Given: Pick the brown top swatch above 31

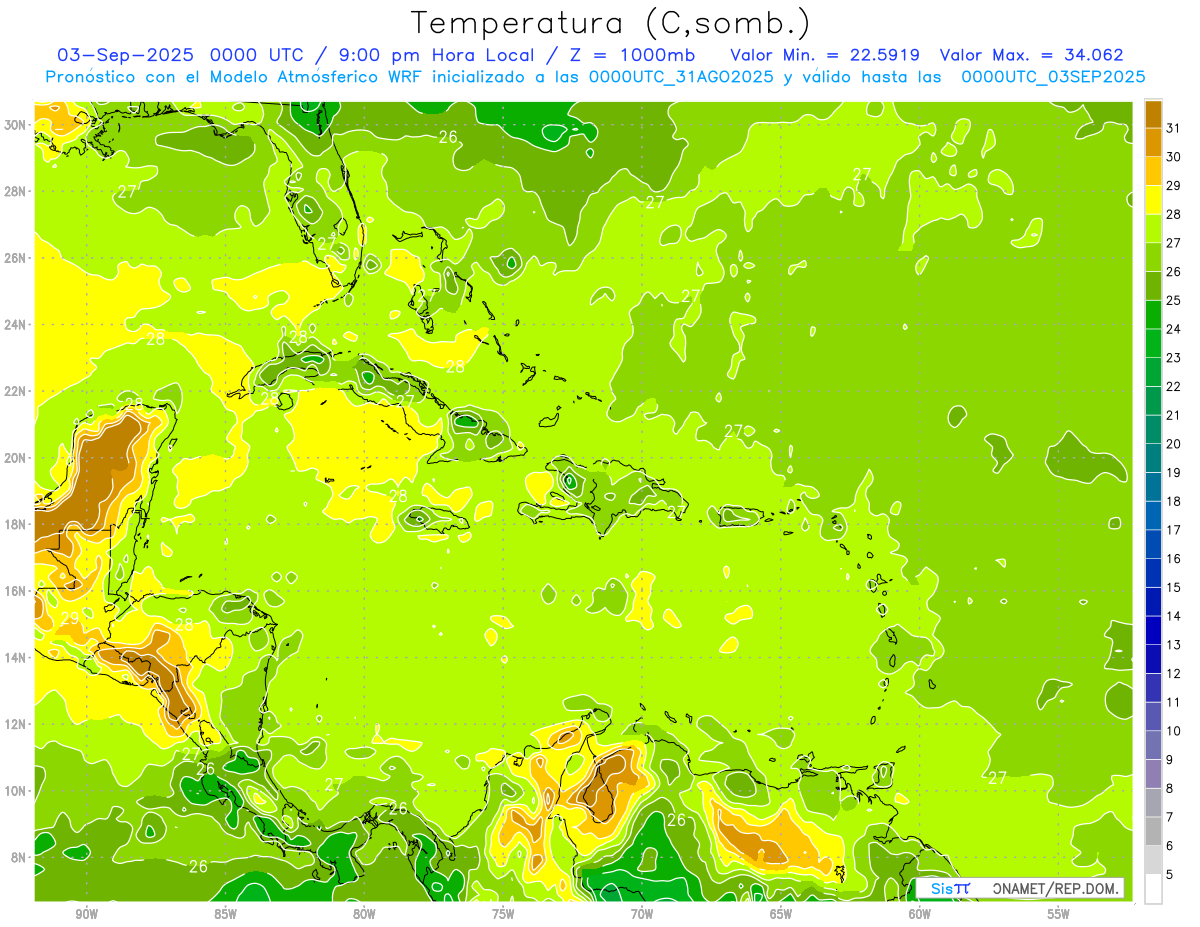Looking at the screenshot, I should [x=1153, y=114].
